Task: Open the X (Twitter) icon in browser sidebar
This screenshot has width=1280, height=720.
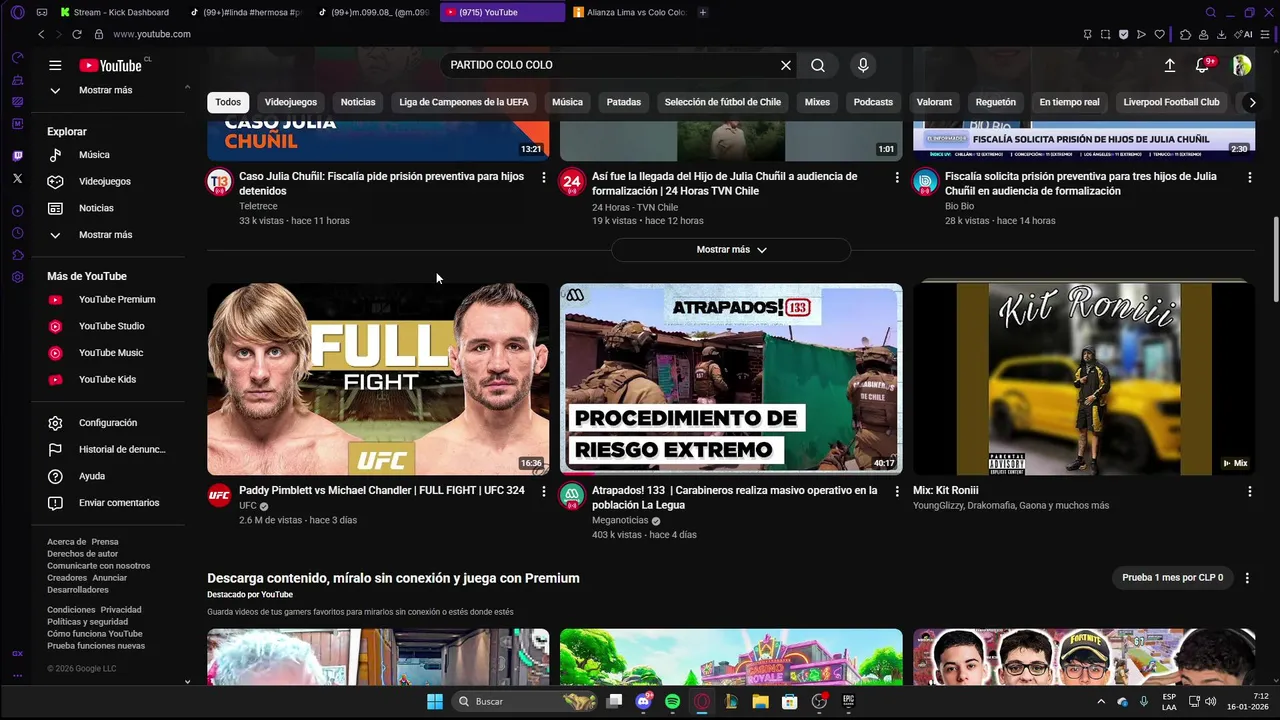Action: click(17, 178)
